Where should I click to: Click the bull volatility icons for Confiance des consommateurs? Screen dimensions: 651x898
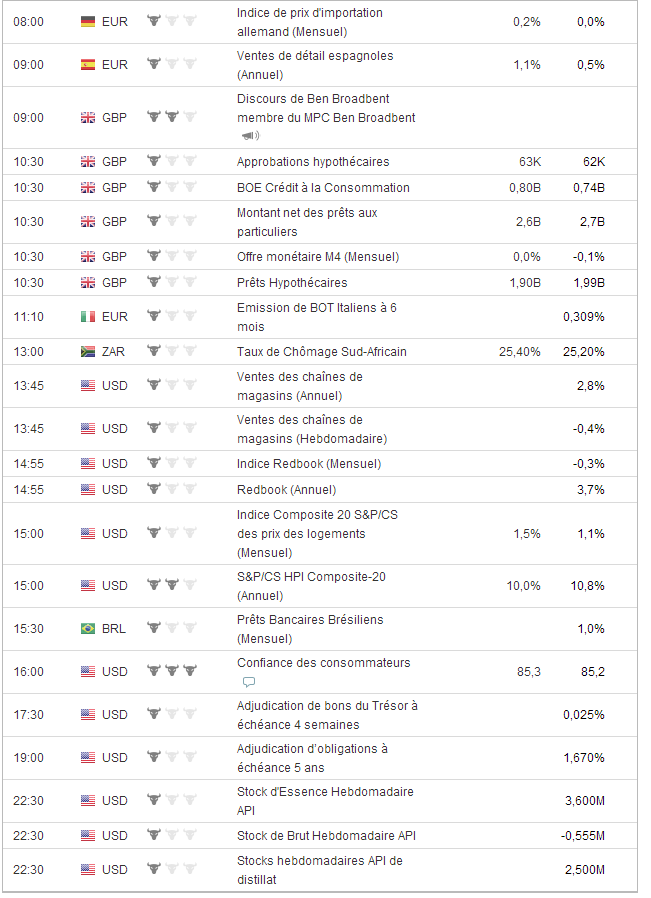(172, 671)
